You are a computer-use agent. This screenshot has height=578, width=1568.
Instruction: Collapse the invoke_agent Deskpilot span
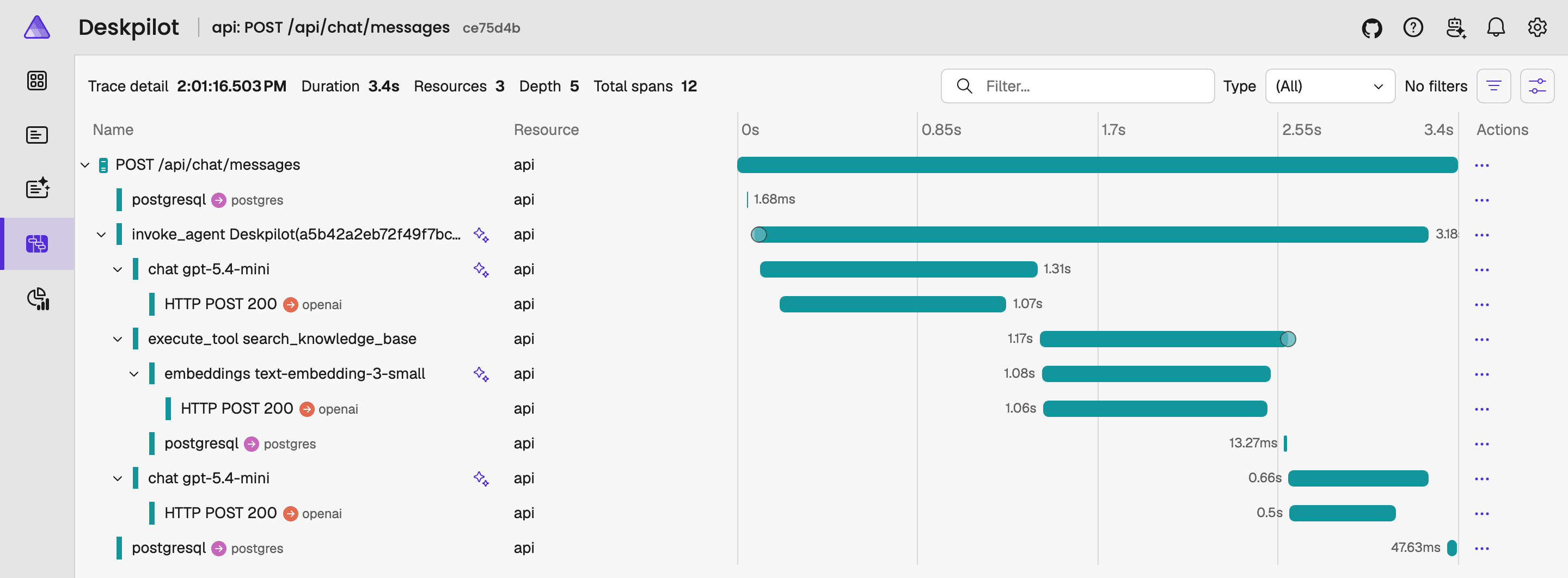(102, 235)
